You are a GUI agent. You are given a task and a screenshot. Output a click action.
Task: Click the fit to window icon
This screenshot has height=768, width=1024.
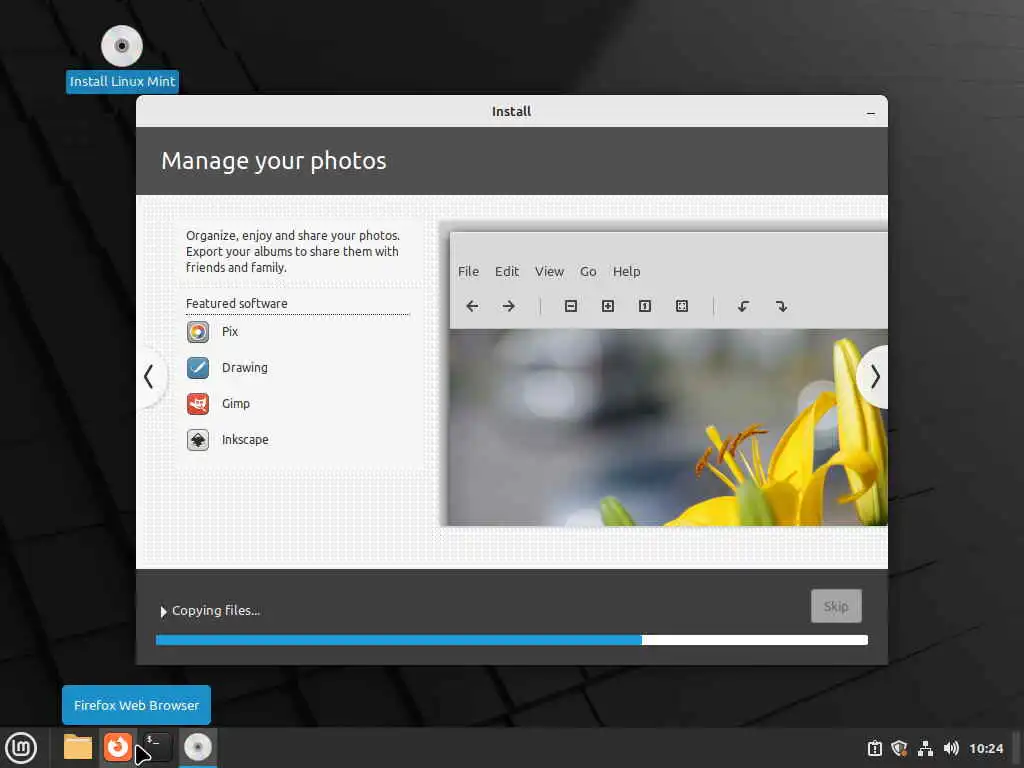point(682,306)
